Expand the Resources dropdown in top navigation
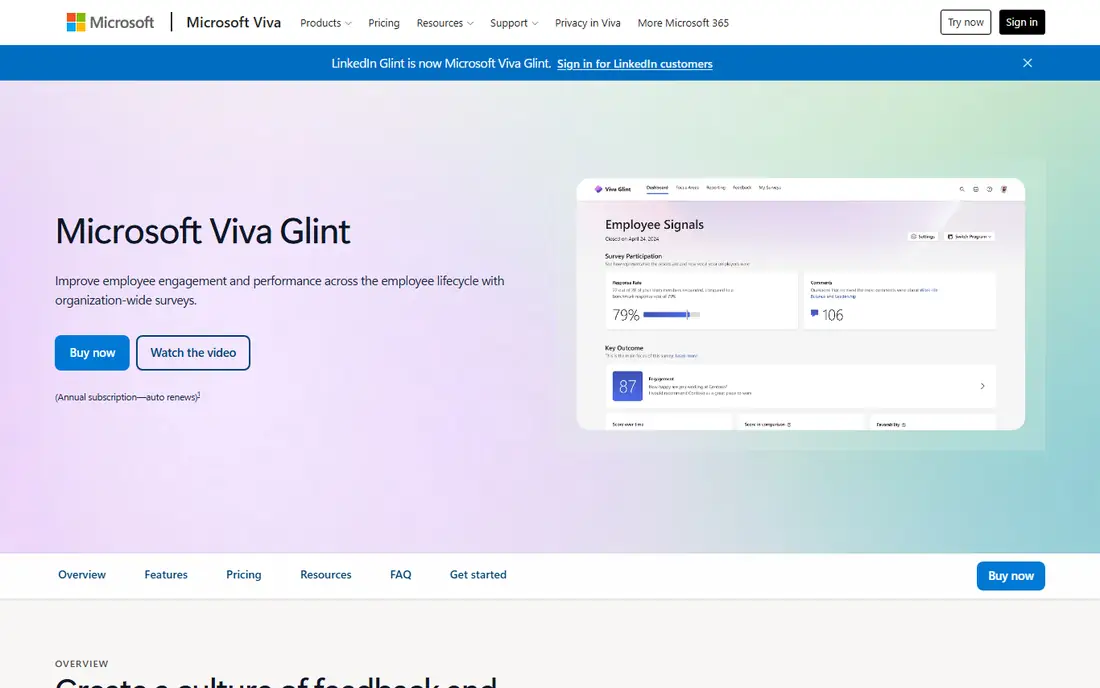Image resolution: width=1100 pixels, height=688 pixels. click(x=445, y=23)
